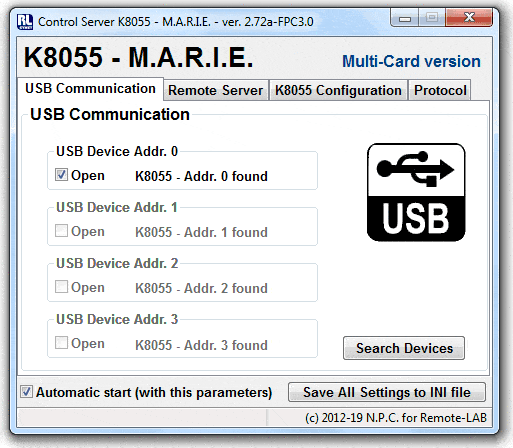This screenshot has width=513, height=448.
Task: Click the 'K8055 - Addr. 0 found' status text
Action: click(x=201, y=176)
